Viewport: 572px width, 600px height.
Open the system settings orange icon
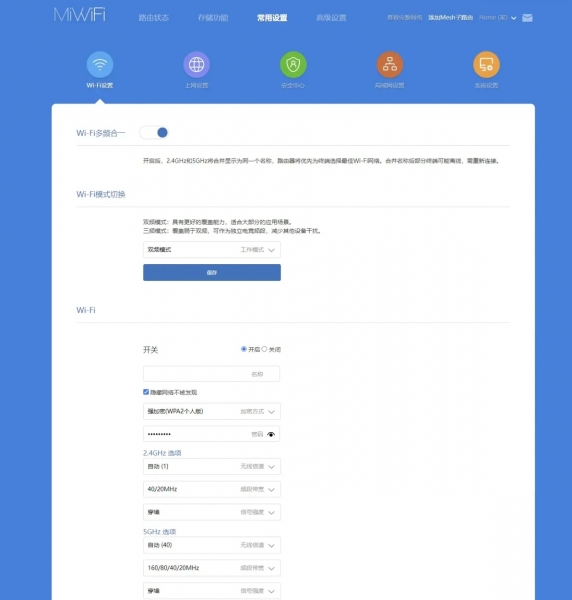tap(486, 64)
